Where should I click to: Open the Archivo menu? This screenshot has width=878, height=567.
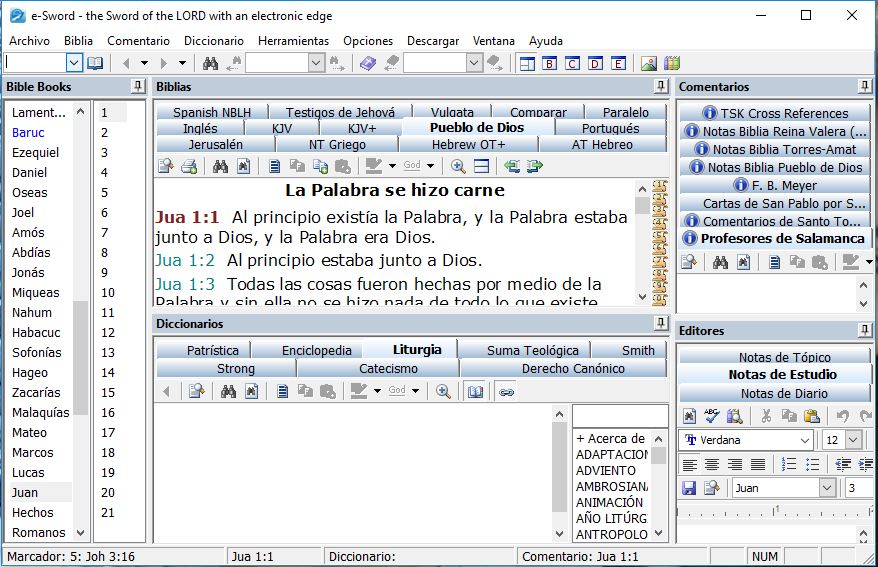tap(29, 41)
